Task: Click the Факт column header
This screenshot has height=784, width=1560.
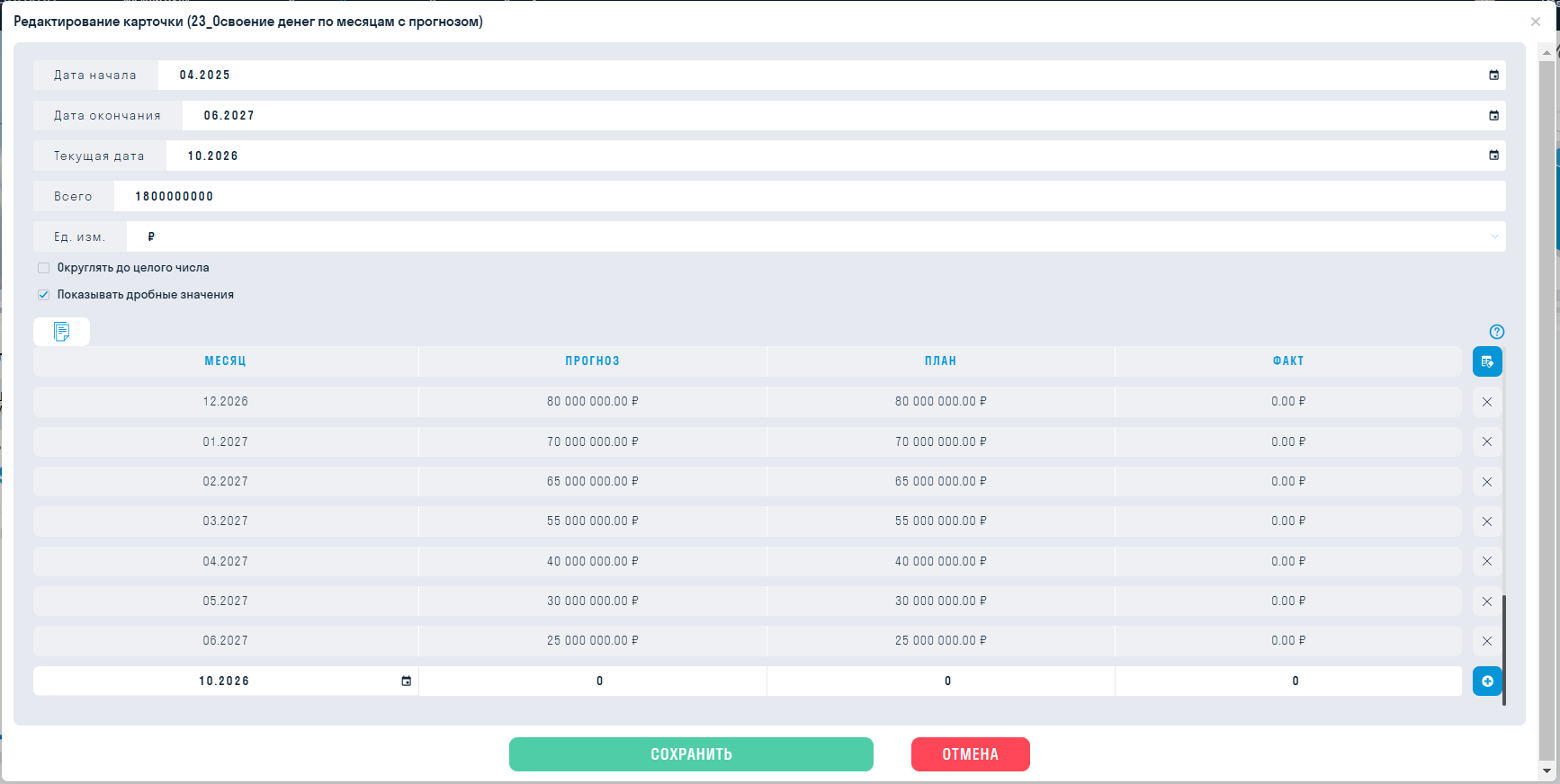Action: click(x=1288, y=361)
